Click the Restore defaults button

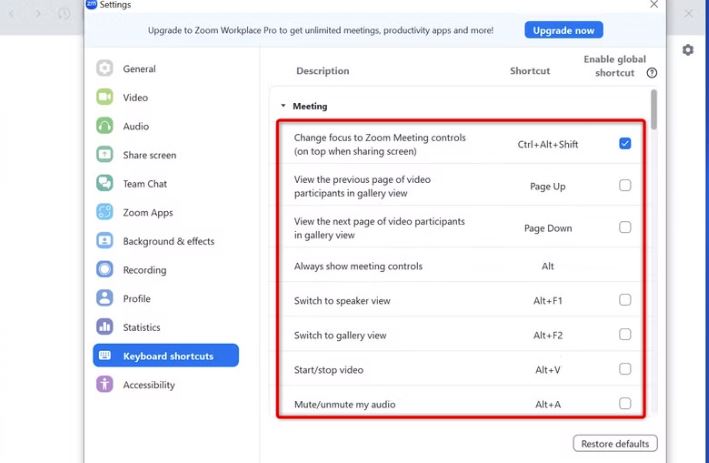point(615,444)
